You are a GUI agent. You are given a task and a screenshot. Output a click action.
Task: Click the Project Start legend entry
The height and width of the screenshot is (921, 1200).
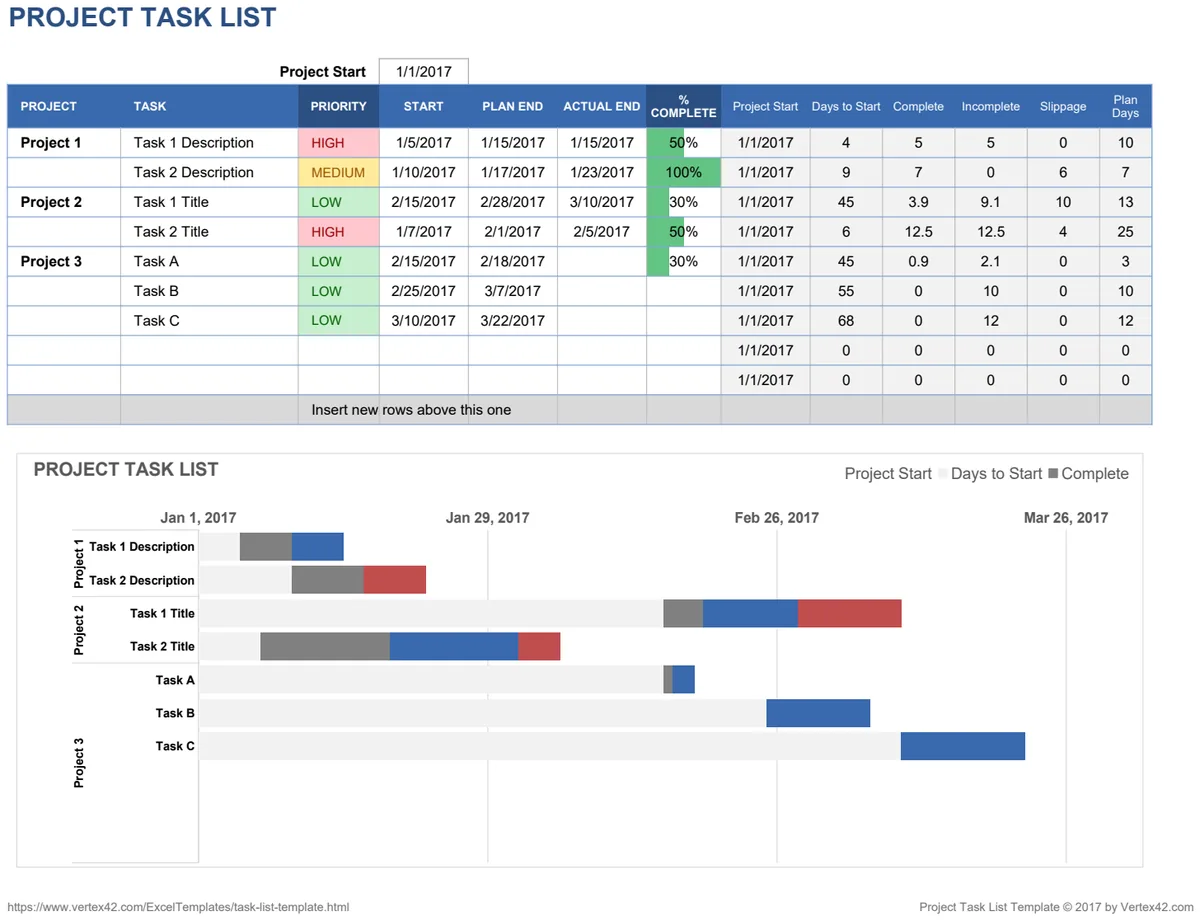tap(888, 474)
